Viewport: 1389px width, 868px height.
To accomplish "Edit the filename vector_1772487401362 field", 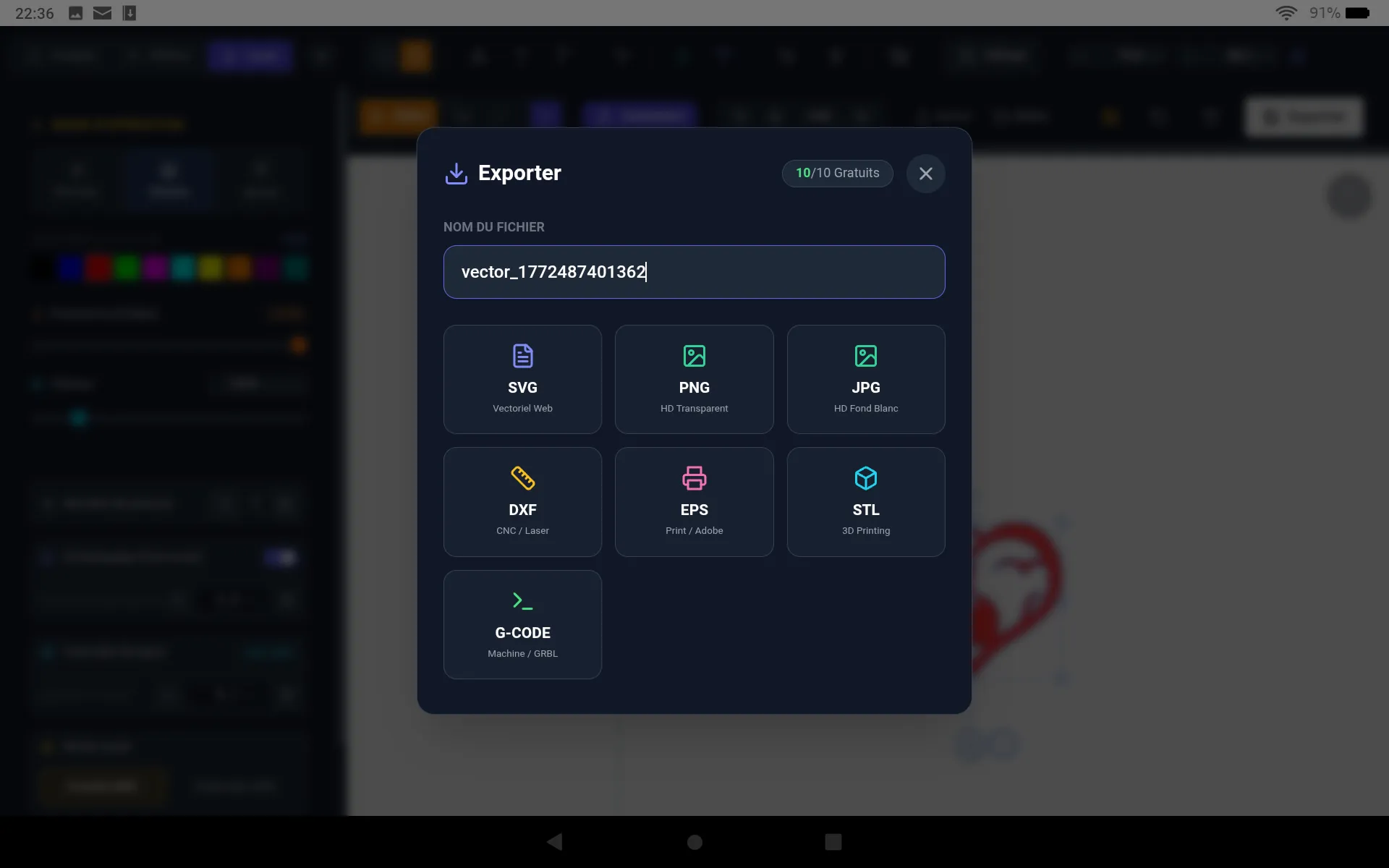I will [x=694, y=272].
